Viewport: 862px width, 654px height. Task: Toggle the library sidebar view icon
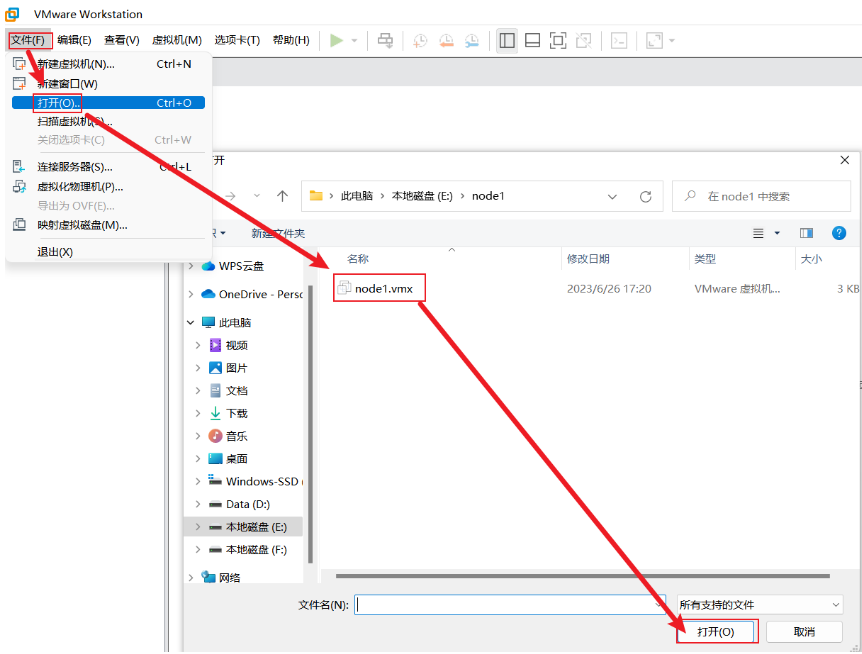point(507,40)
